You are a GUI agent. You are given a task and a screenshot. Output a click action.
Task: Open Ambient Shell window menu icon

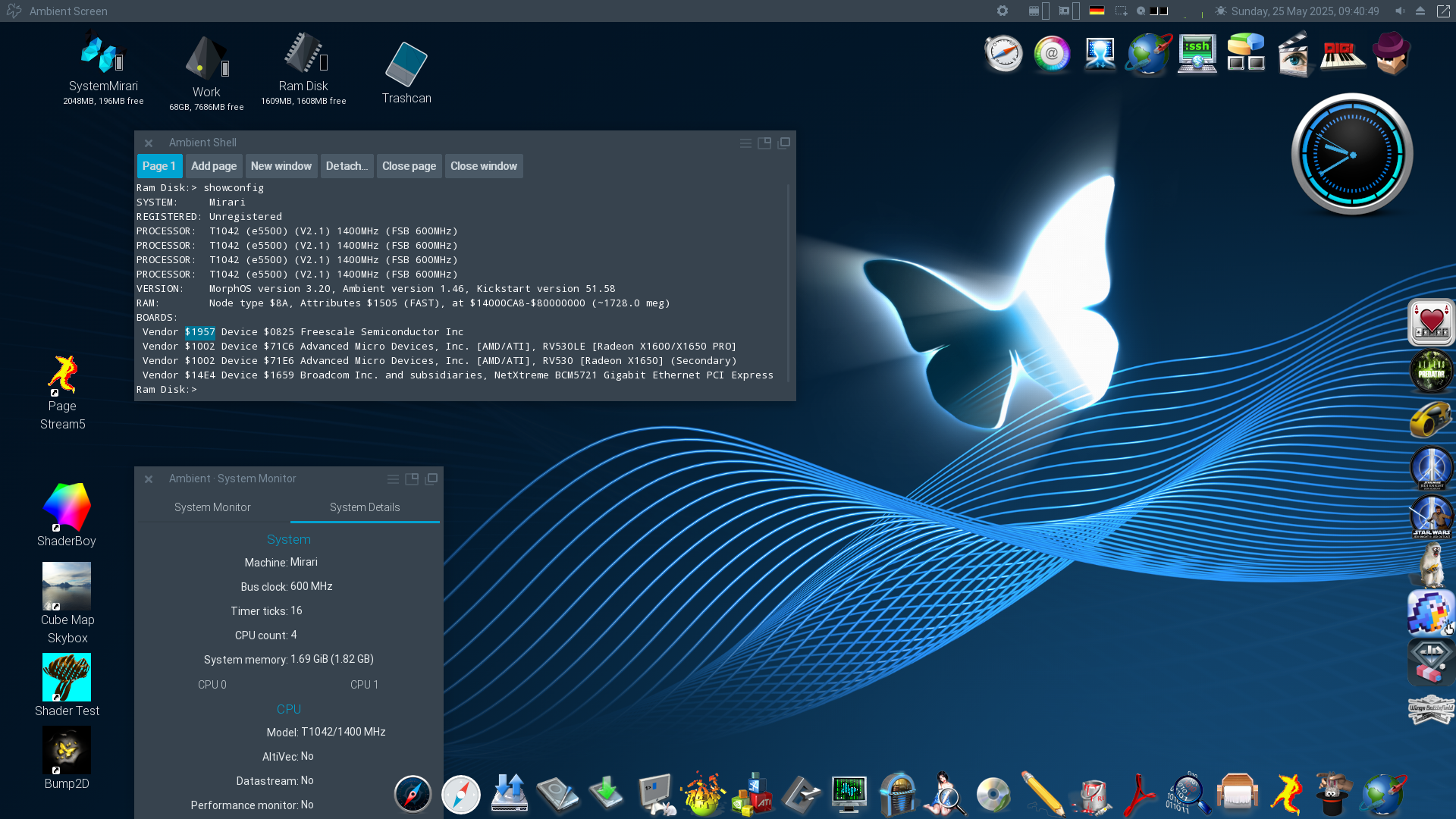[x=745, y=143]
